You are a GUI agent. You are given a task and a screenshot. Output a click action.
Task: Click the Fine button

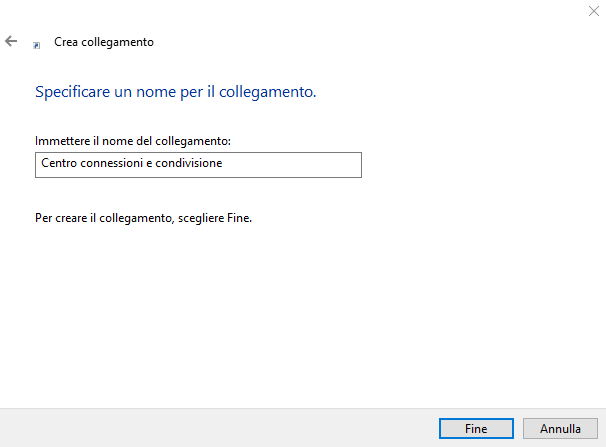(x=476, y=428)
